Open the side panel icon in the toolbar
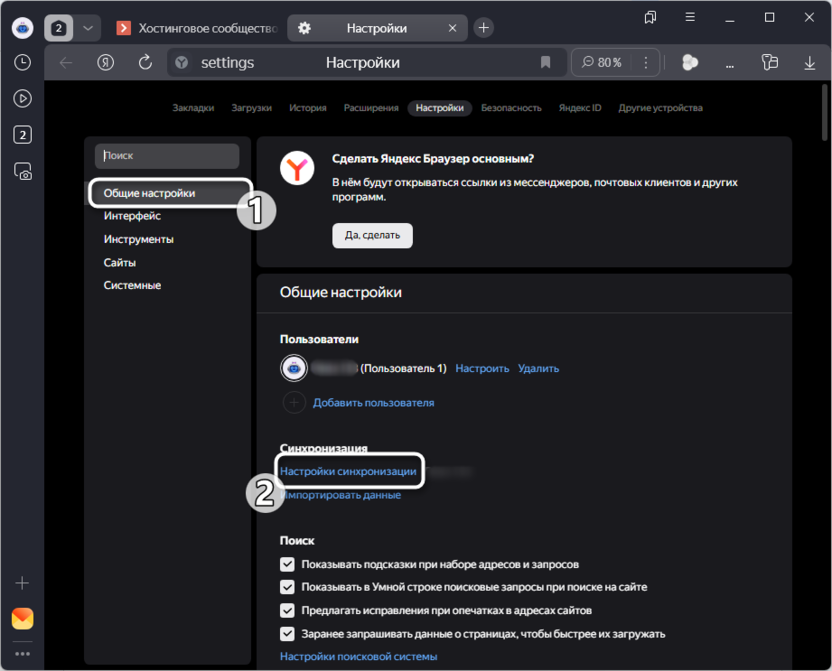The width and height of the screenshot is (832, 671). coord(769,62)
